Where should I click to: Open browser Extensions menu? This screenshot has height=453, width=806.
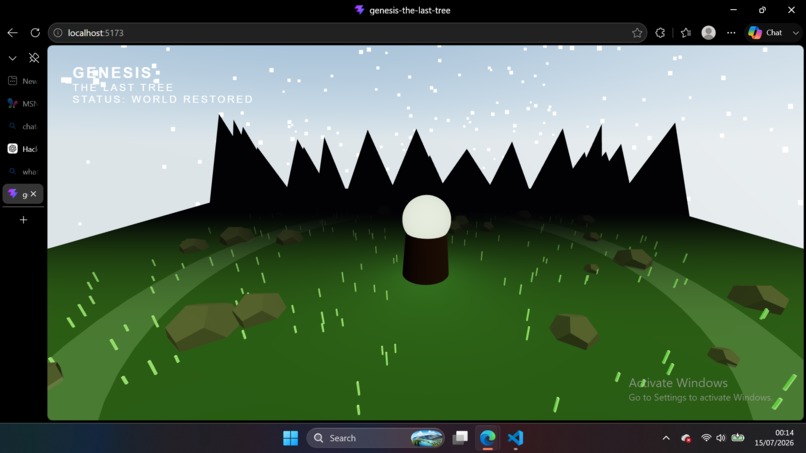coord(661,33)
